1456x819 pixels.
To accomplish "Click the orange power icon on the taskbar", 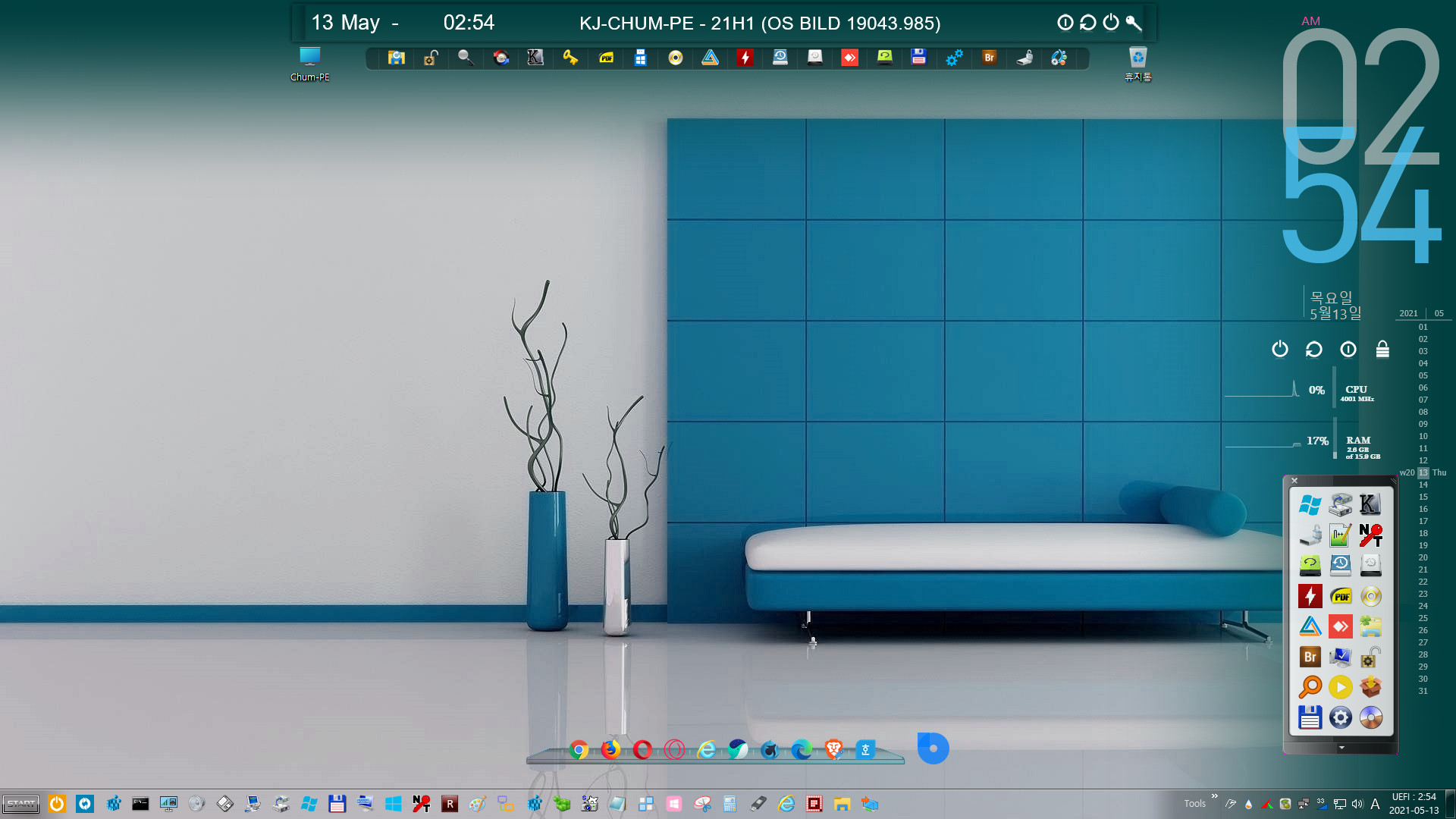I will 57,804.
